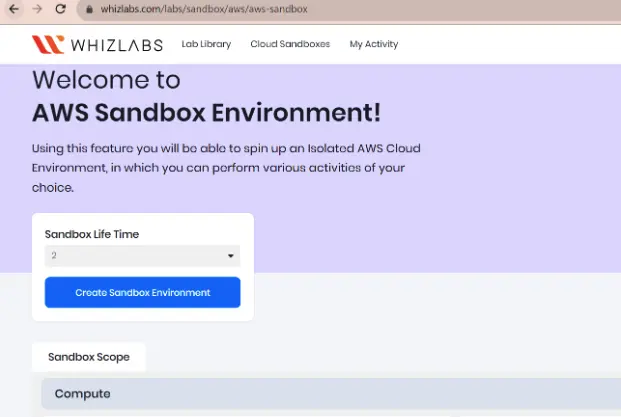The width and height of the screenshot is (621, 417).
Task: Click the padlock site security icon
Action: pos(90,9)
